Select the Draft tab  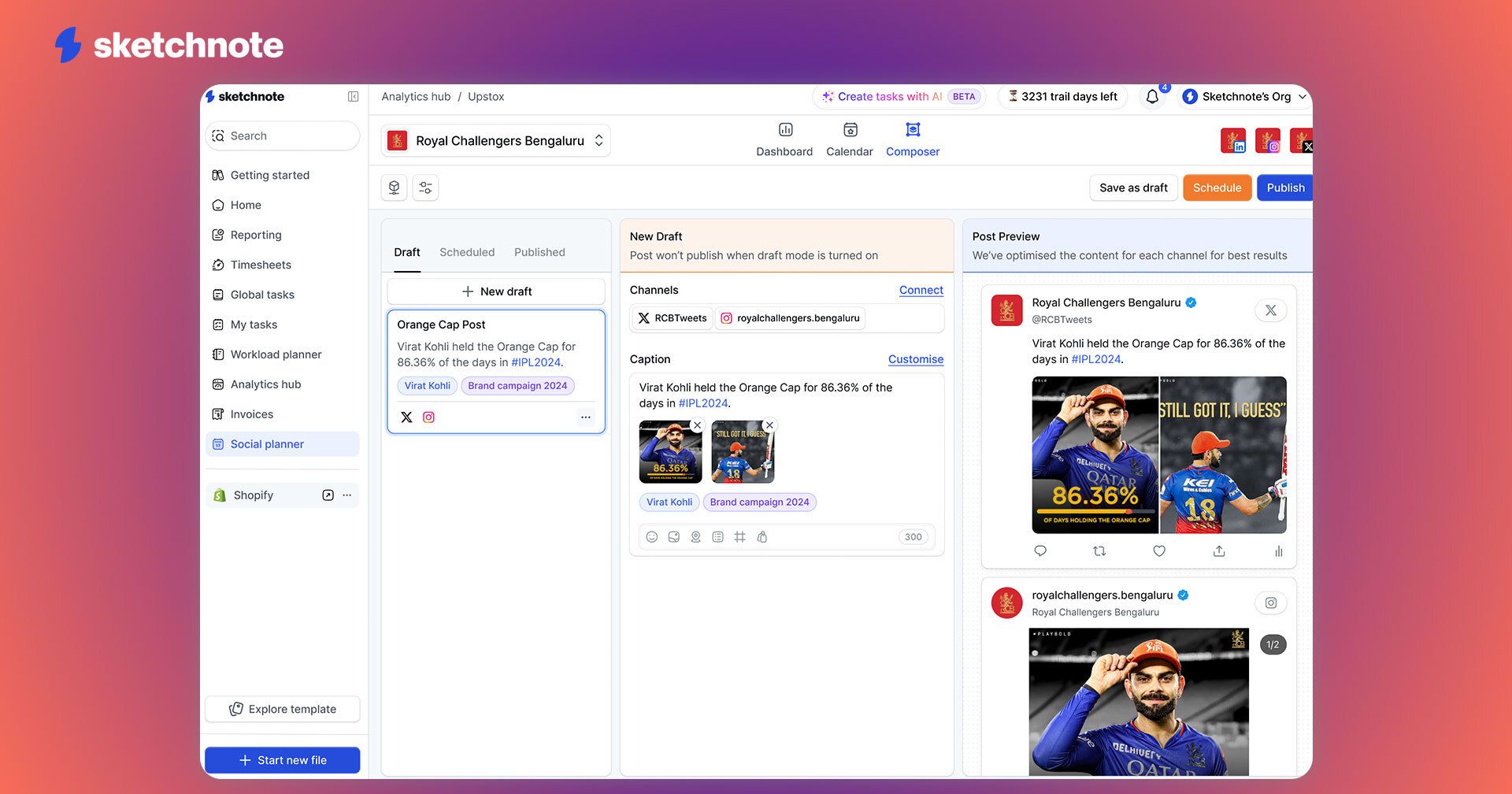point(407,252)
